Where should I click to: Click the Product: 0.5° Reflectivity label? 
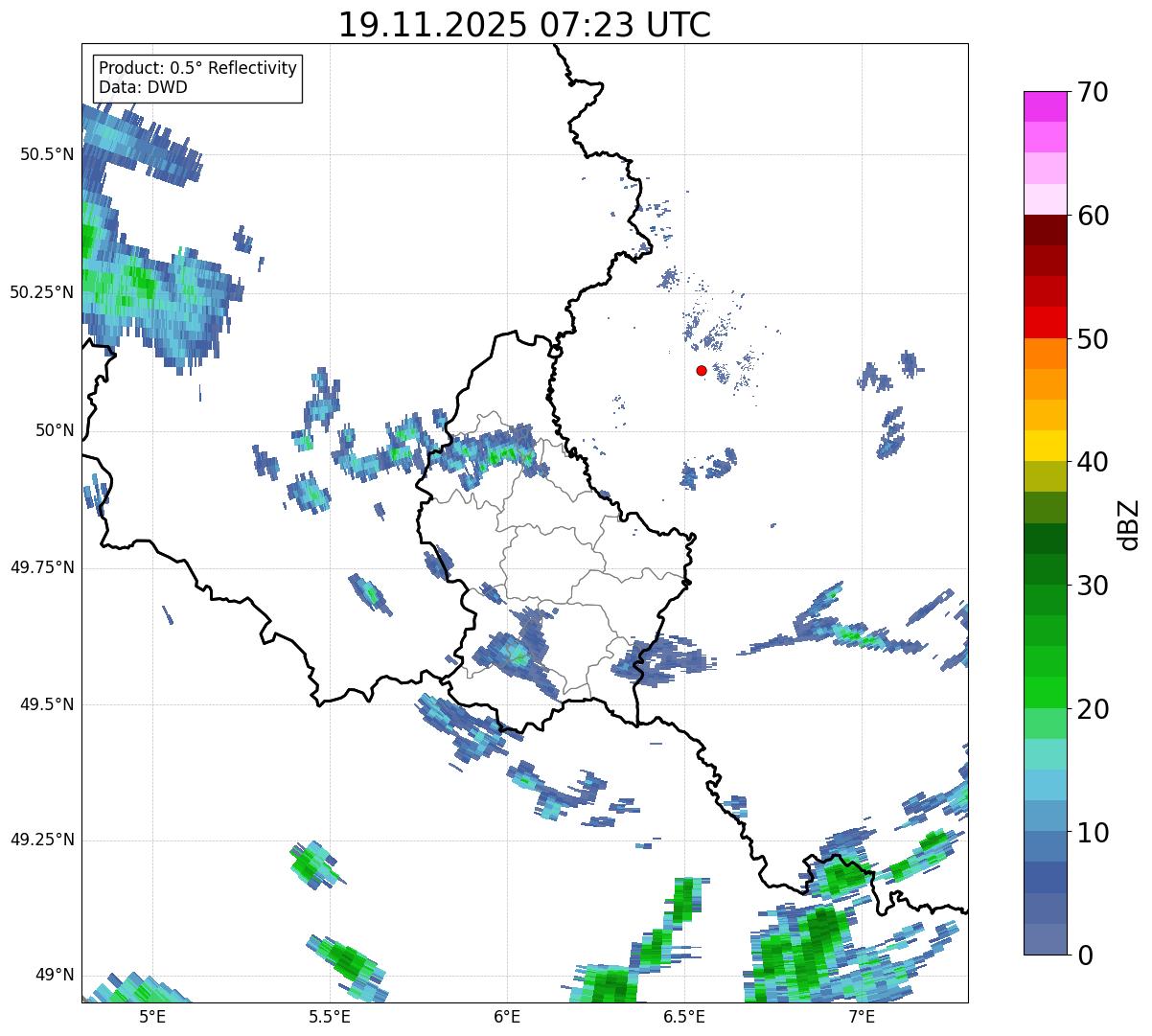pyautogui.click(x=197, y=69)
